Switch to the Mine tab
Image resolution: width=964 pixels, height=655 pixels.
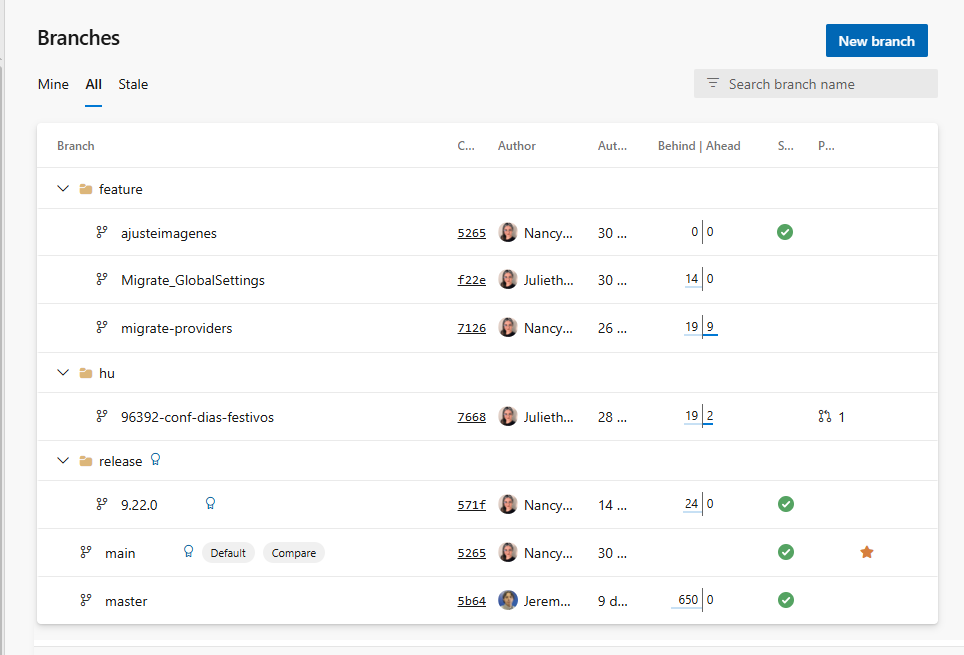click(x=53, y=84)
